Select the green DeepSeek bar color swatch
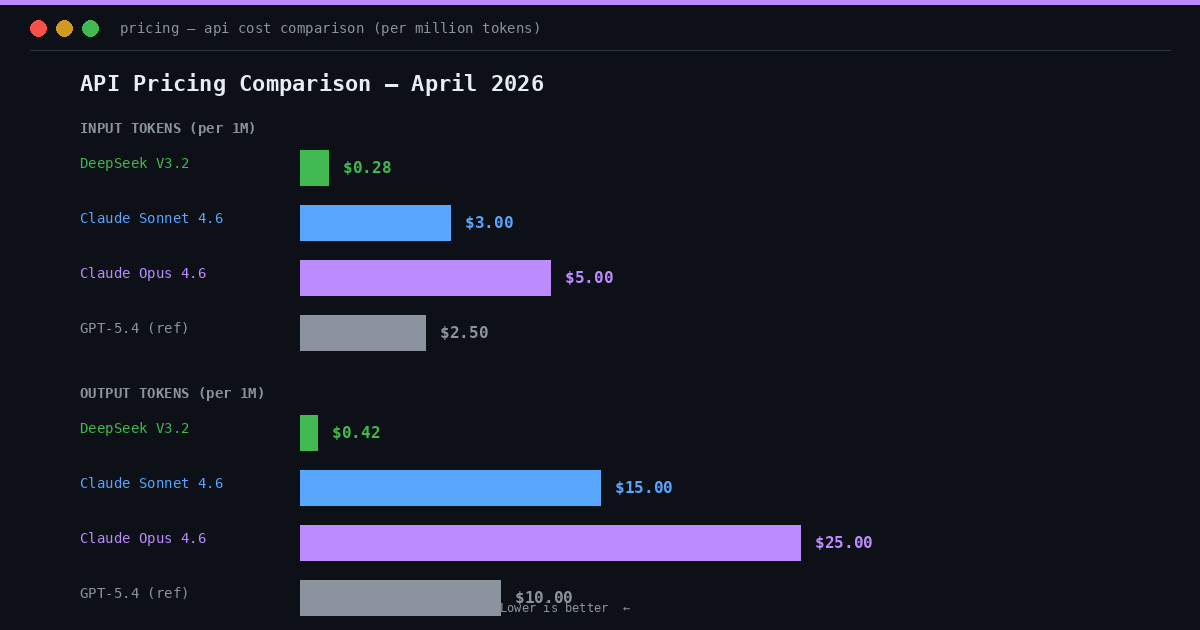 point(314,167)
